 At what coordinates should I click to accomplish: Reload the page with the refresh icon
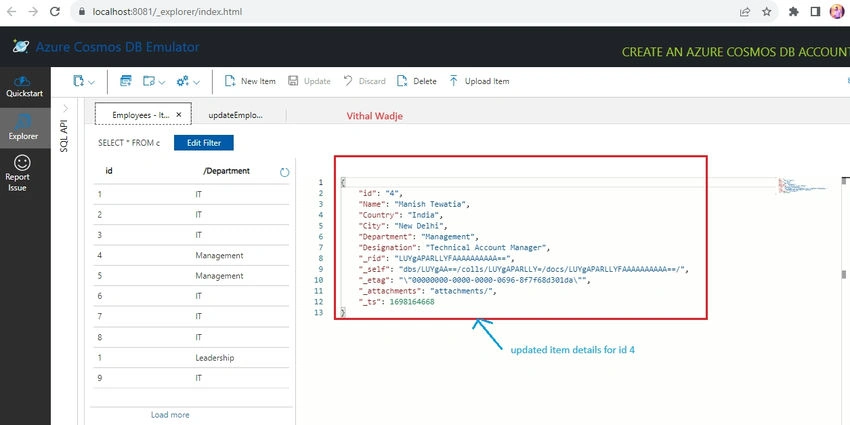pyautogui.click(x=55, y=11)
